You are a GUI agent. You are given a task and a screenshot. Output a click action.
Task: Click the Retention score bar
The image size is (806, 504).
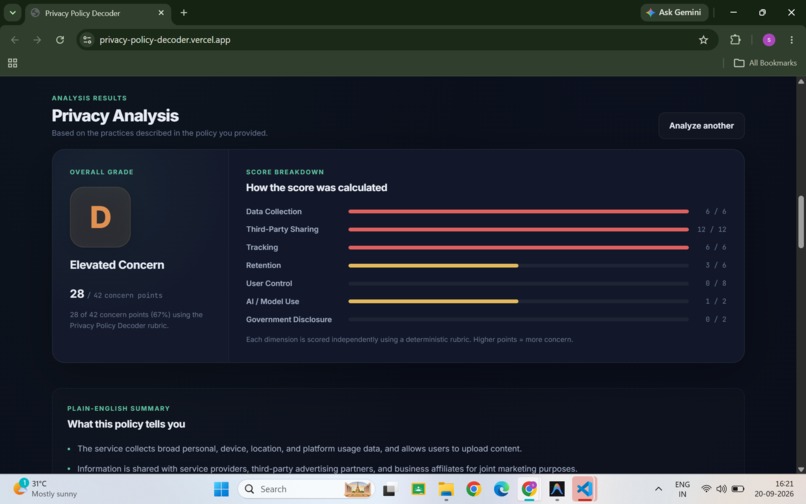(x=518, y=265)
